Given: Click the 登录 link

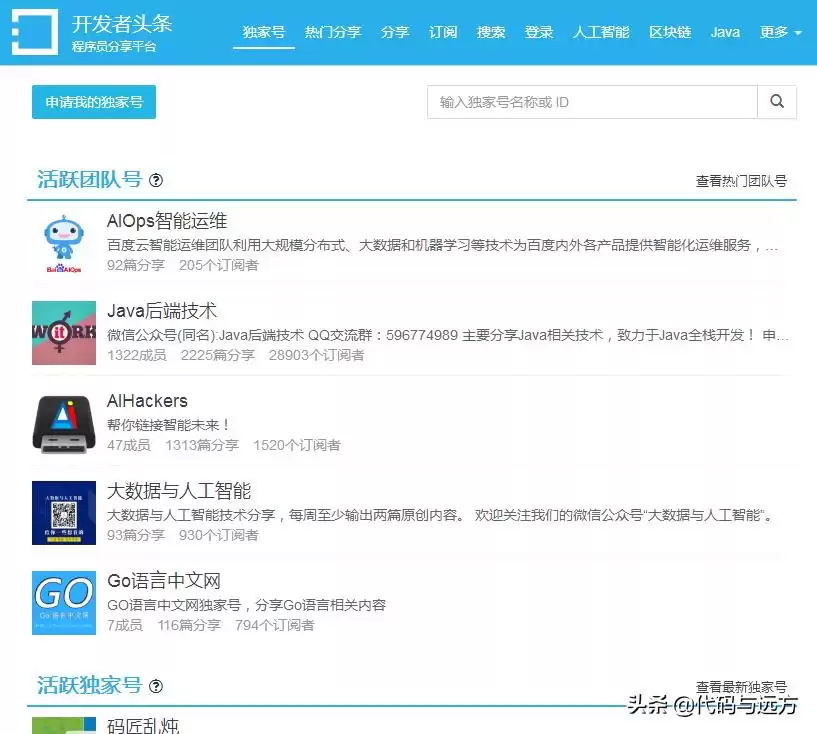Looking at the screenshot, I should coord(539,31).
